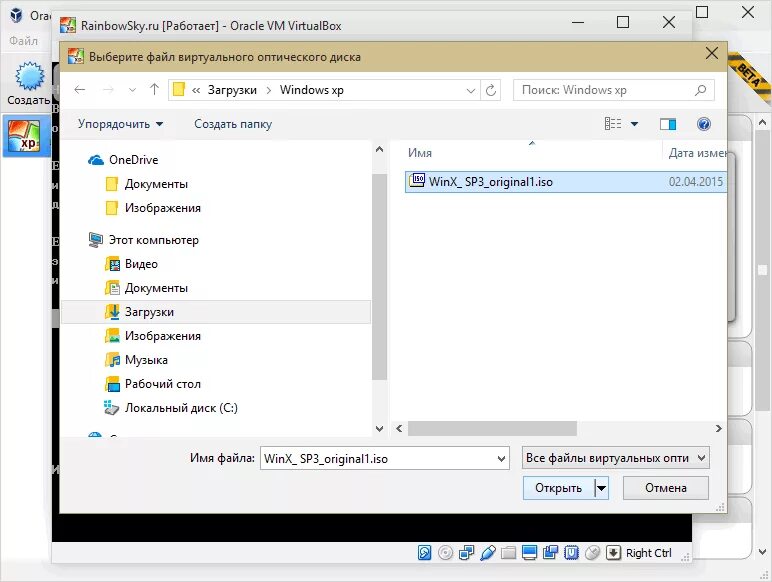
Task: Go back with the left arrow navigation button
Action: click(x=80, y=90)
